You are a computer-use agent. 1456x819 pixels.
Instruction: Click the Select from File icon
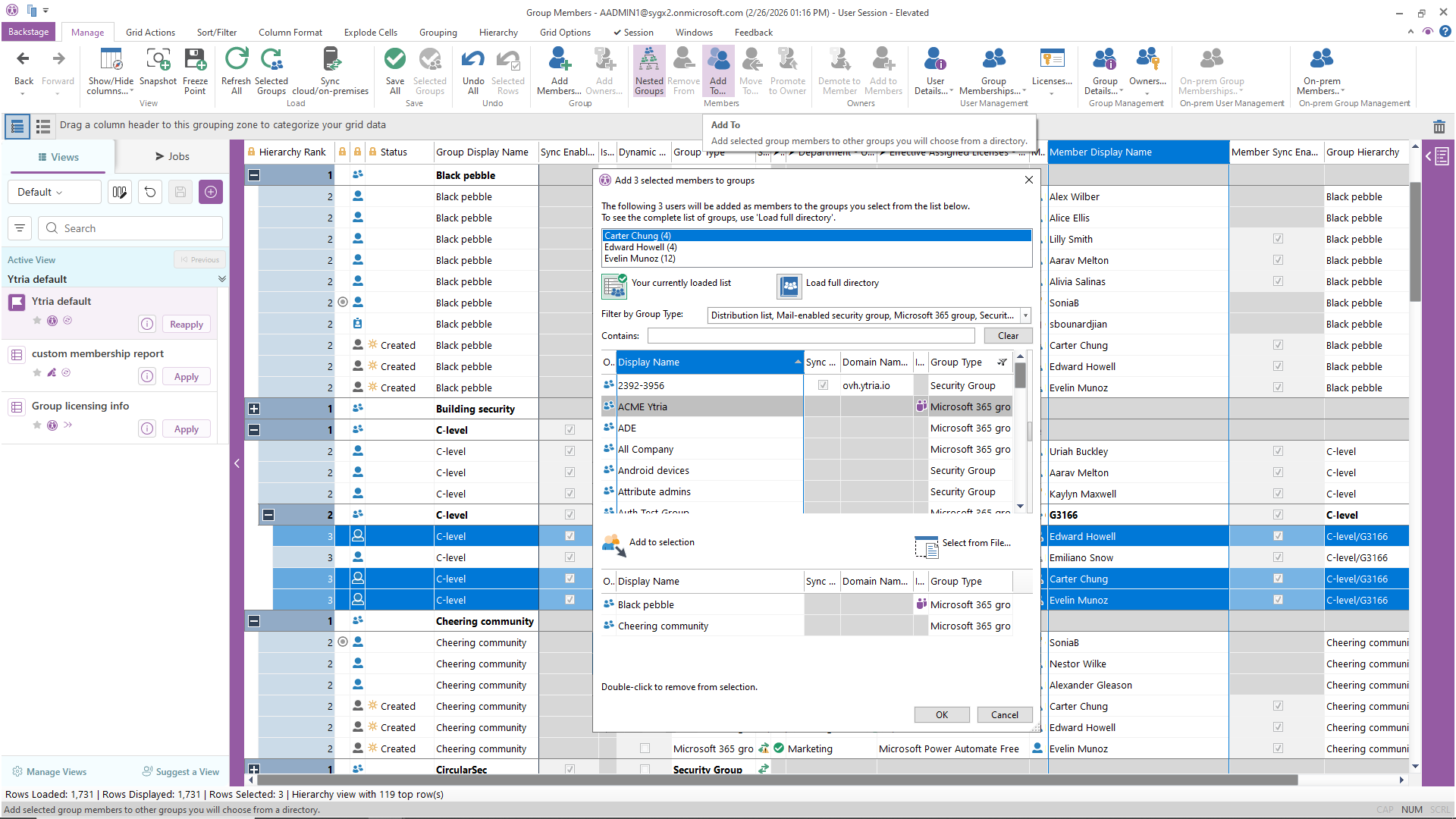[x=926, y=546]
